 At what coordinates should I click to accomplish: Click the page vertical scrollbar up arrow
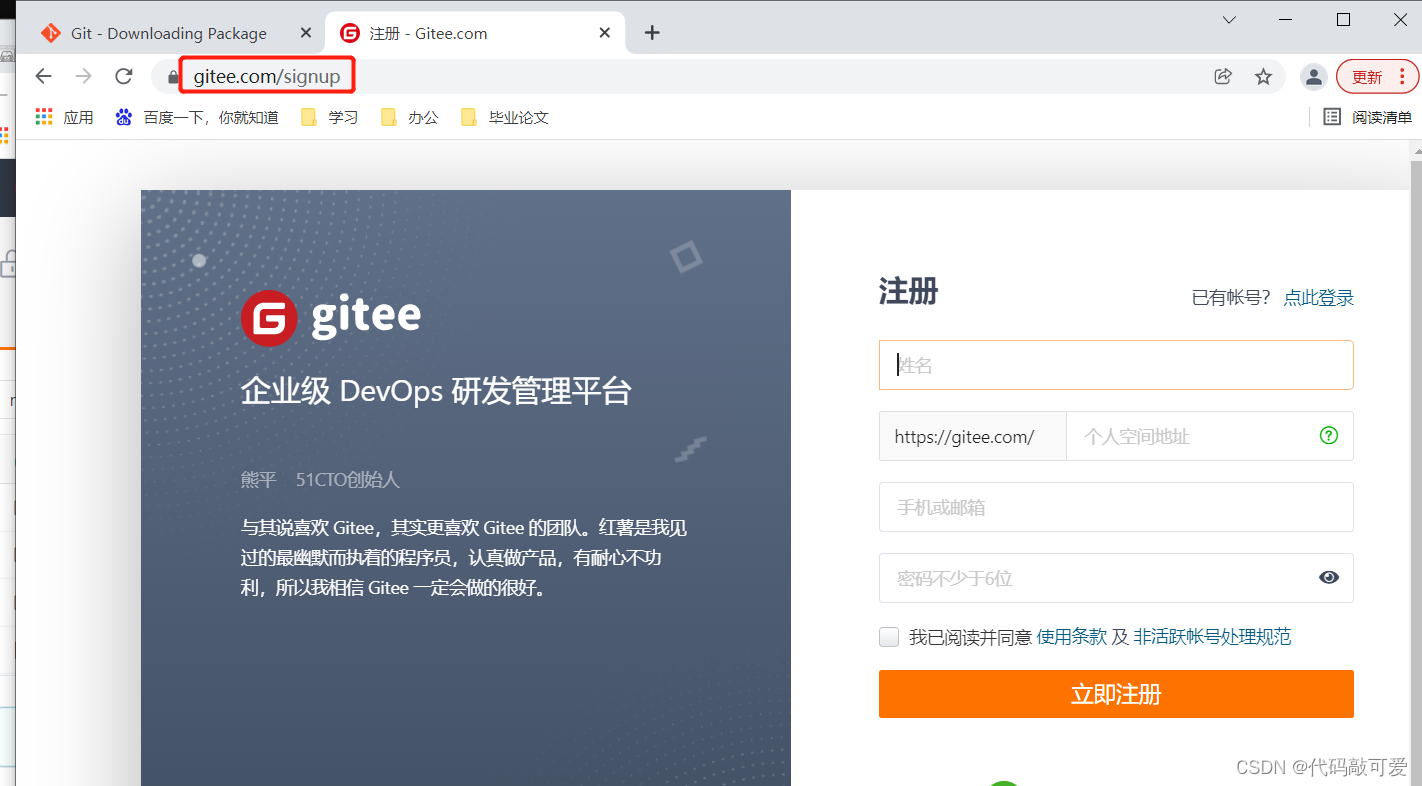click(x=1415, y=150)
